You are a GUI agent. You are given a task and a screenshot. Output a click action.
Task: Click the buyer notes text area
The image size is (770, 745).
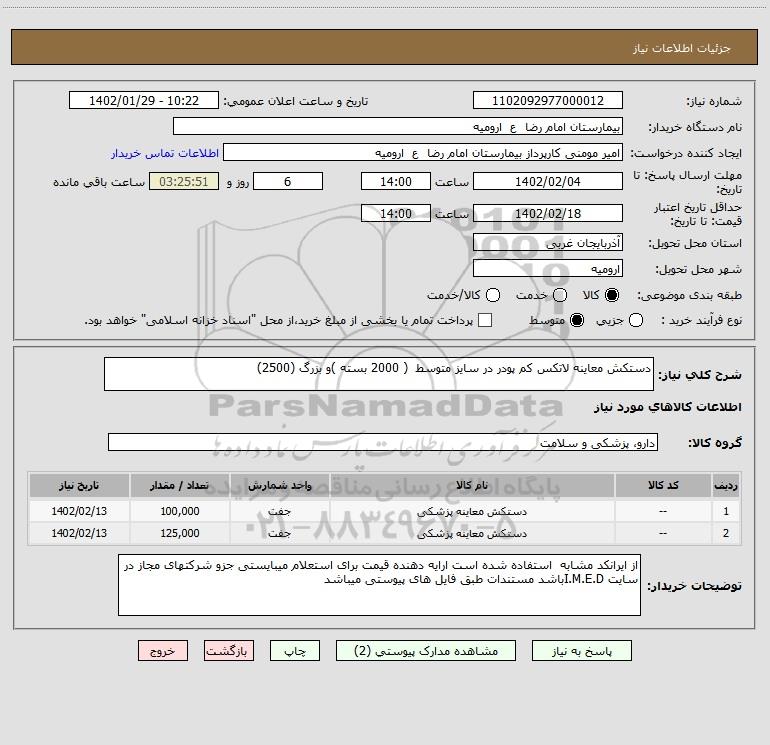379,585
